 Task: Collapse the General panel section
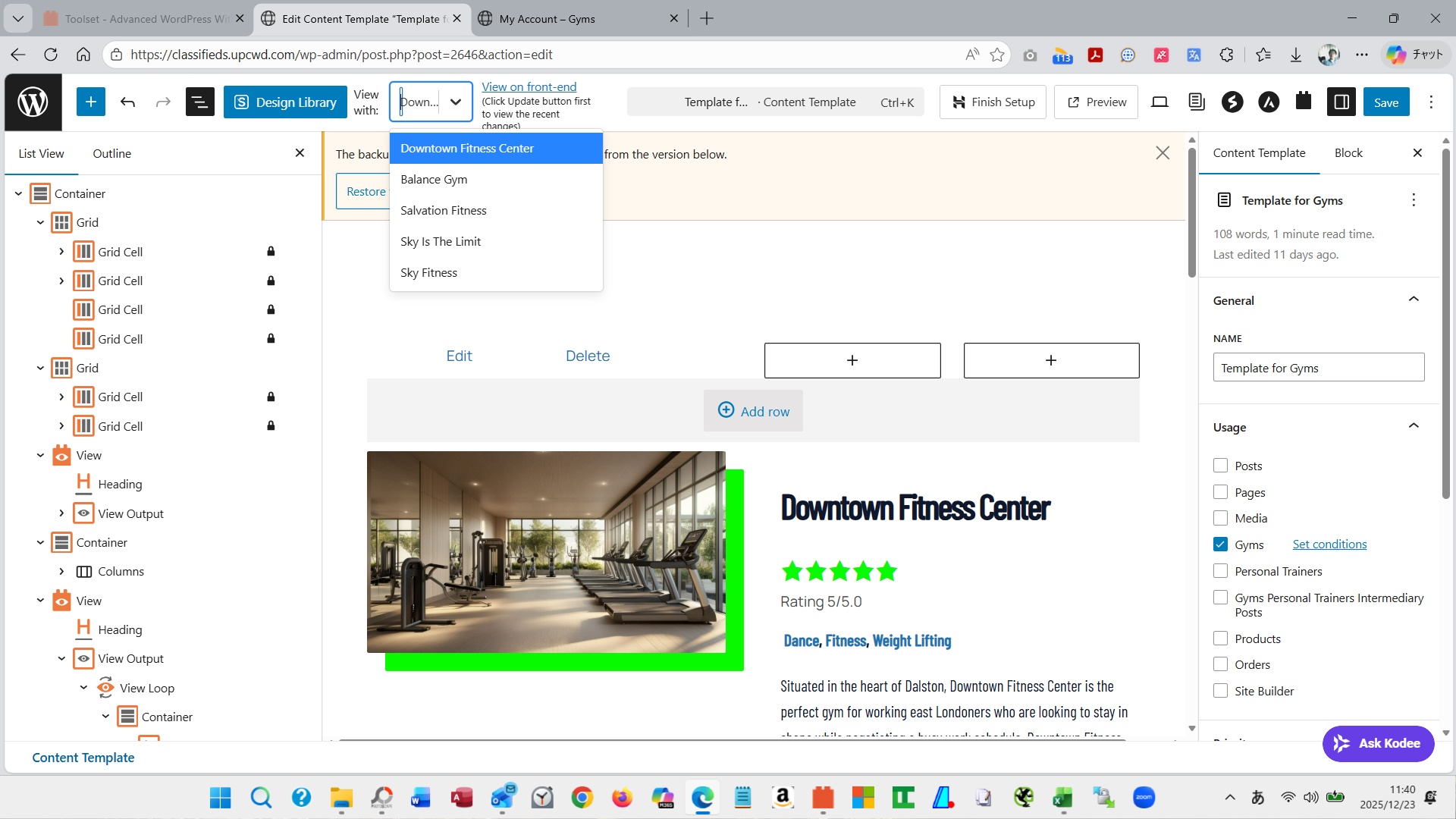pos(1414,300)
